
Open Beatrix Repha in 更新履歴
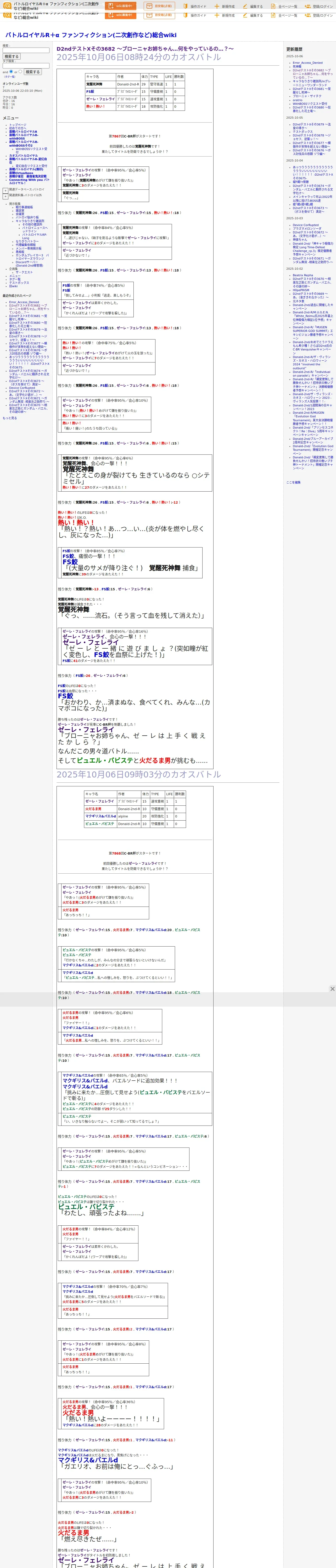coord(303,275)
